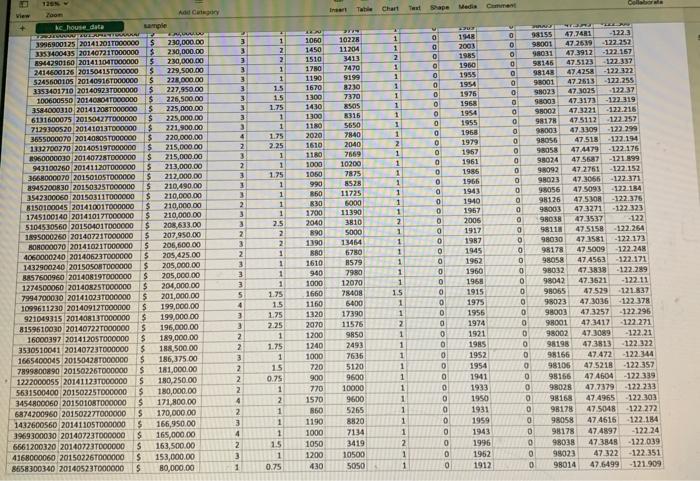The image size is (700, 481).
Task: Select price cell 171,800.00
Action: click(x=168, y=402)
